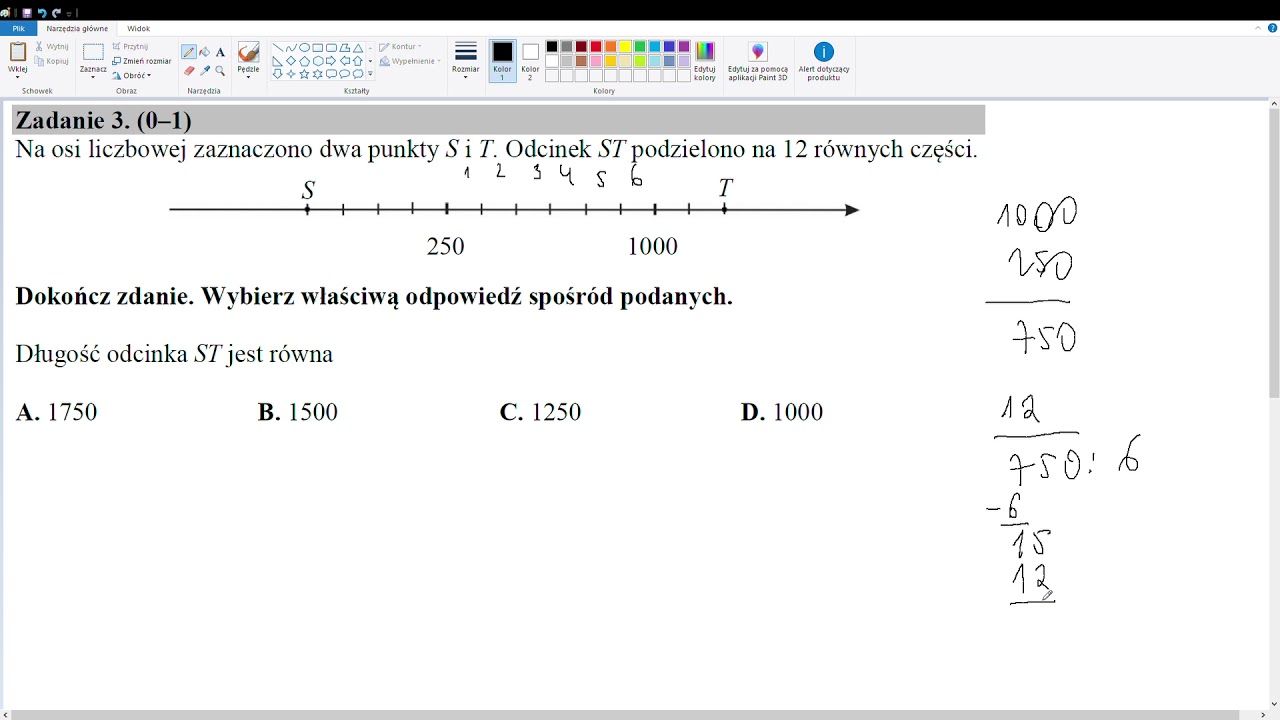Select the Magnifier tool
The height and width of the screenshot is (720, 1280).
(x=220, y=71)
